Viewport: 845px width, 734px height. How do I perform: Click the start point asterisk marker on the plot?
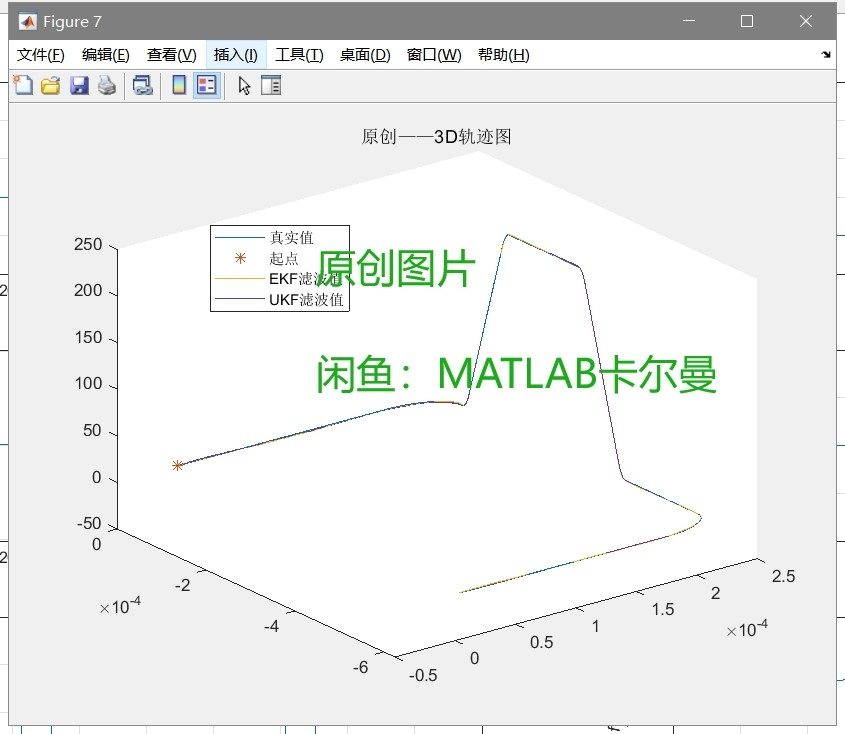[177, 465]
